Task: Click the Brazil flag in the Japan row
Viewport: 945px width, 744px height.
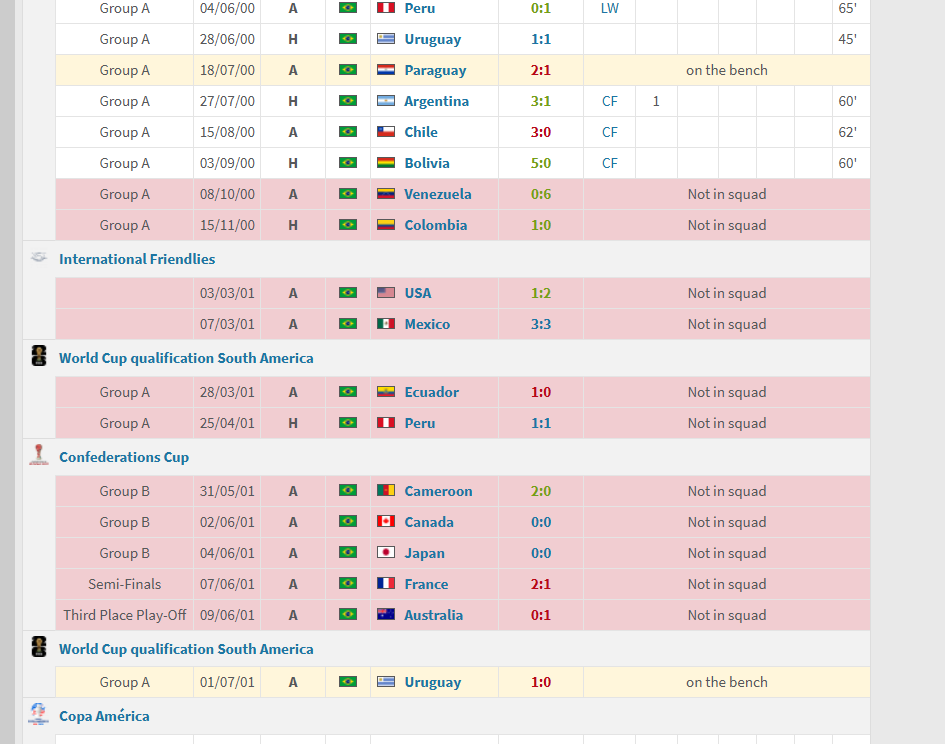Action: click(348, 553)
